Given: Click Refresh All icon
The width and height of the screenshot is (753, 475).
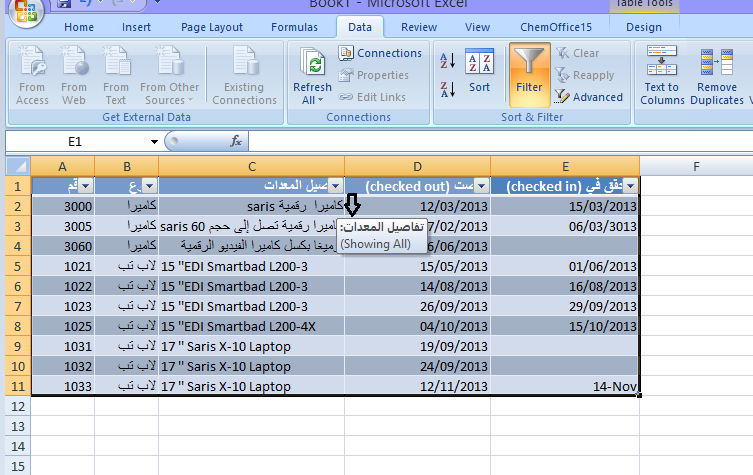Looking at the screenshot, I should point(313,63).
